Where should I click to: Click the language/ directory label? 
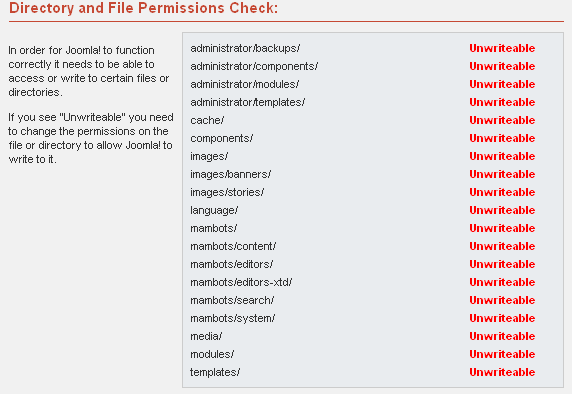[214, 210]
